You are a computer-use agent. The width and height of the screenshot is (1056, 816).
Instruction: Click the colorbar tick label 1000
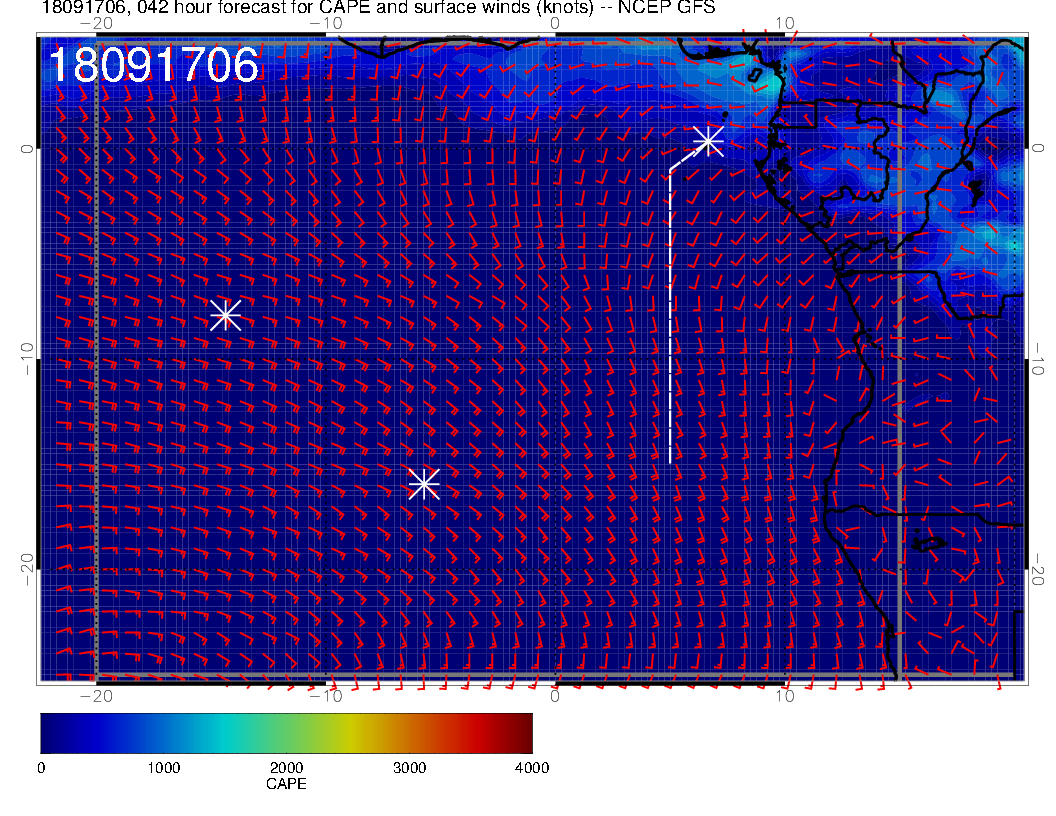164,768
